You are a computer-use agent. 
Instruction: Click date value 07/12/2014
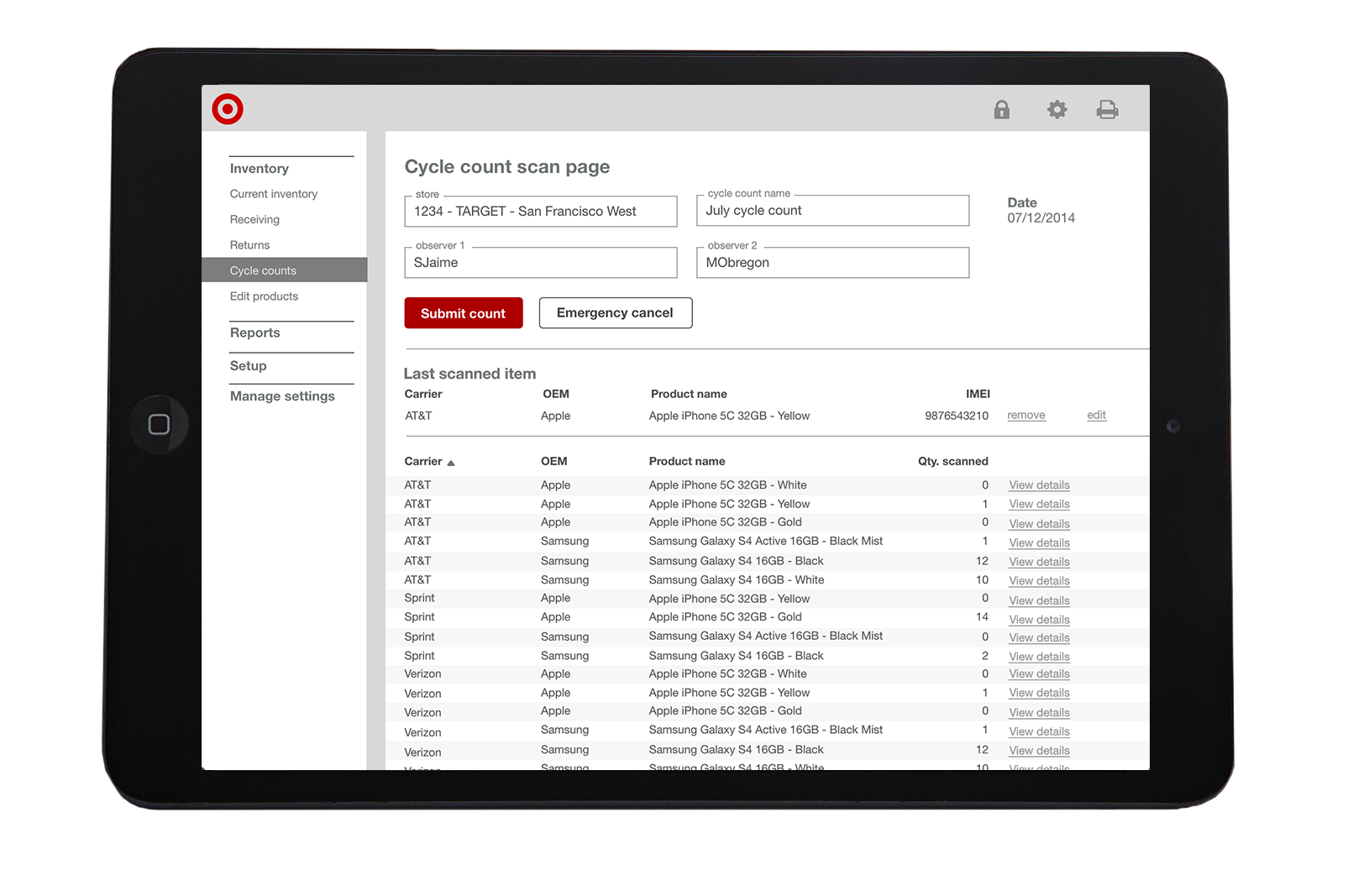[1041, 218]
